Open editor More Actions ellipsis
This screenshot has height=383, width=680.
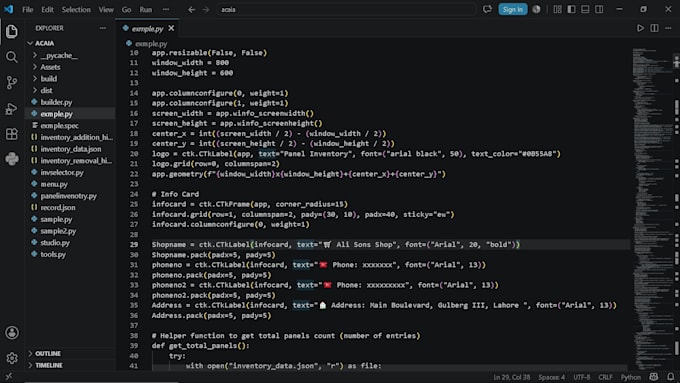[668, 28]
